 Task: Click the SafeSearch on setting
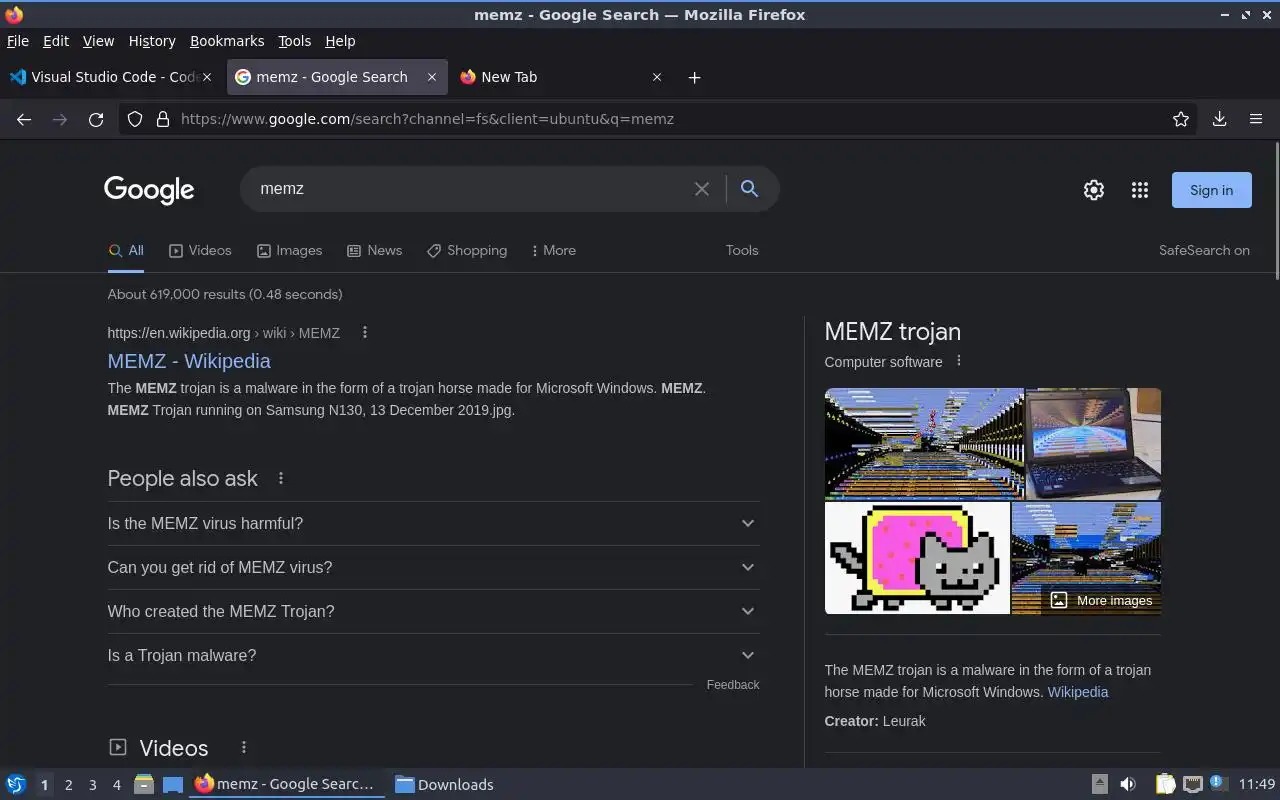[x=1204, y=251]
